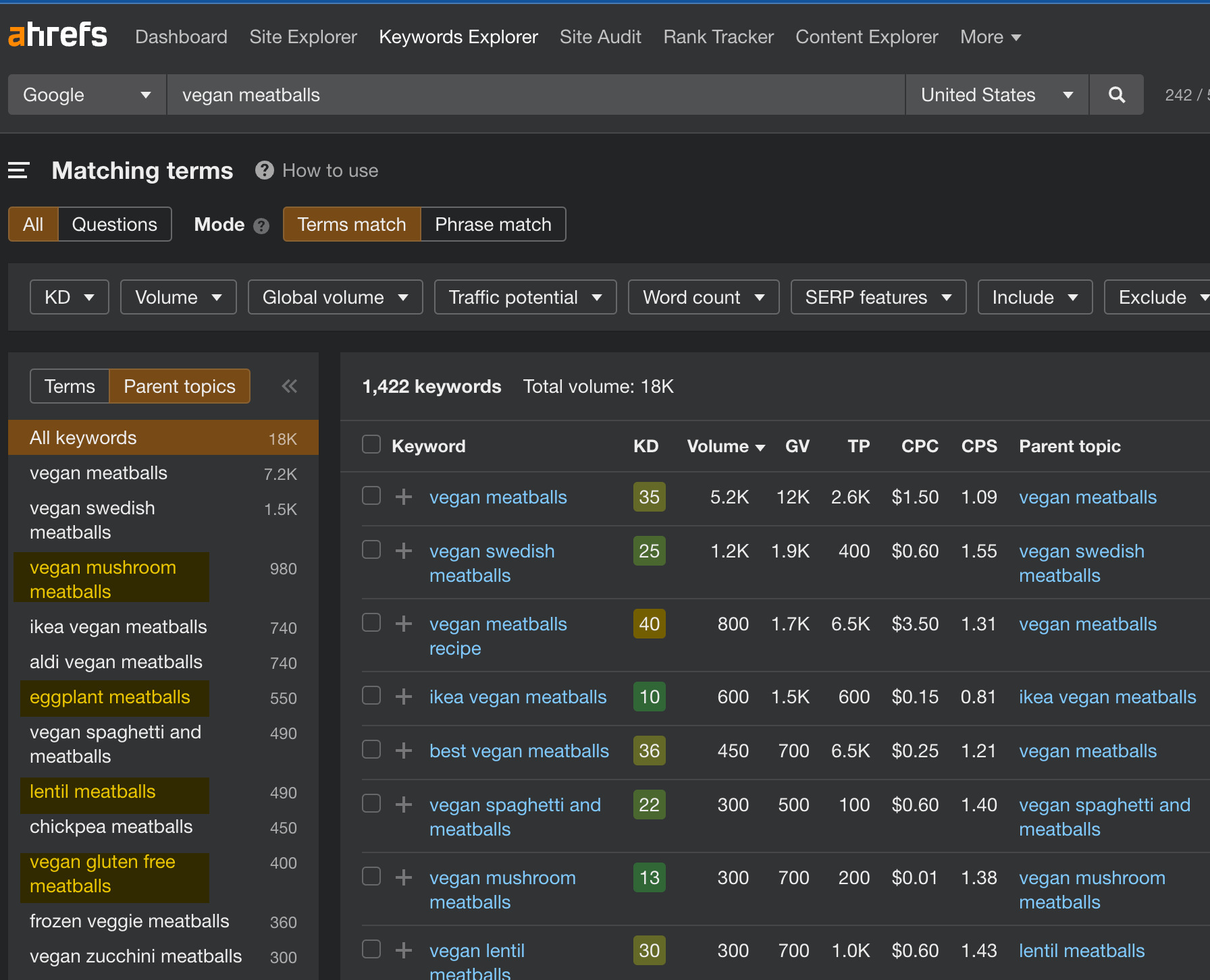Switch to the Questions tab
This screenshot has height=980, width=1210.
coord(114,223)
